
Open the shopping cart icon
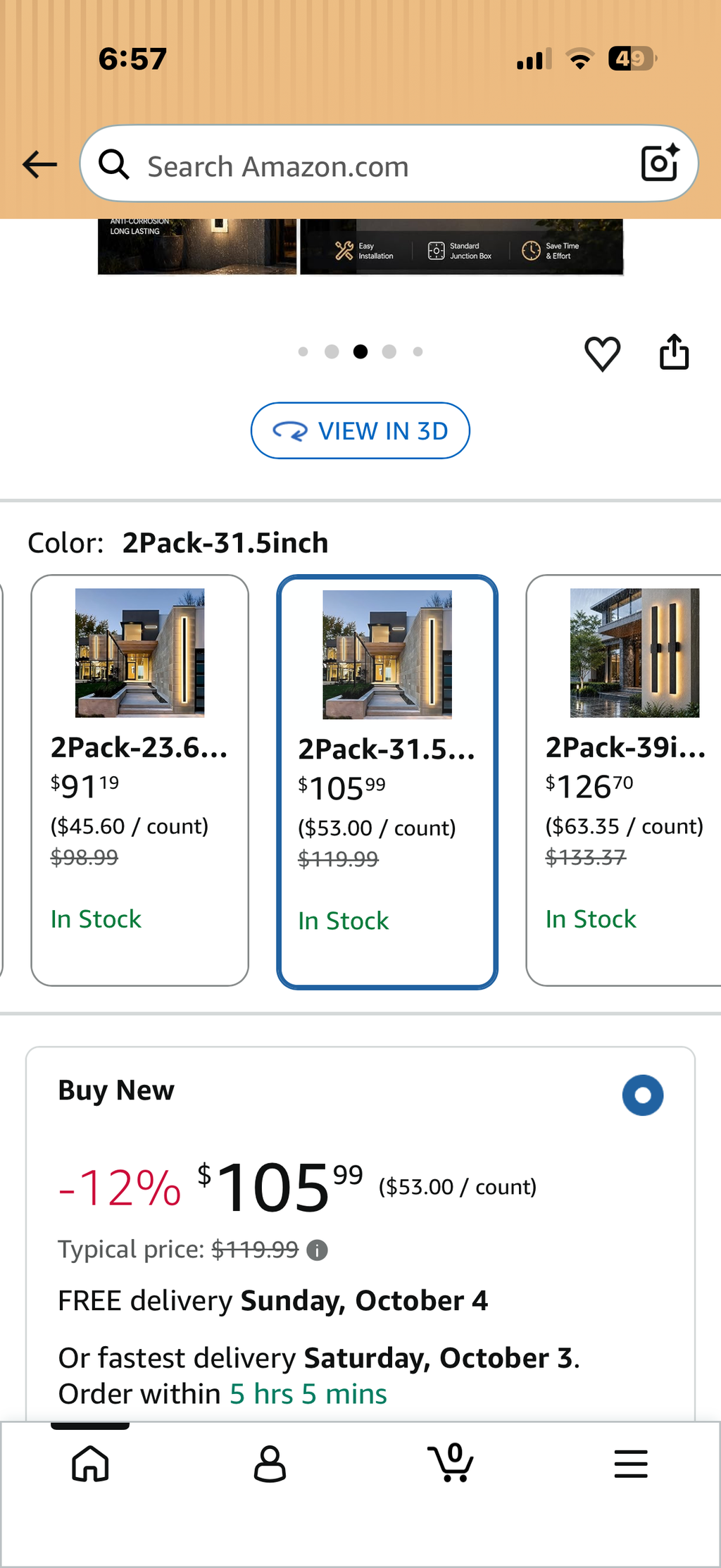[x=451, y=1462]
